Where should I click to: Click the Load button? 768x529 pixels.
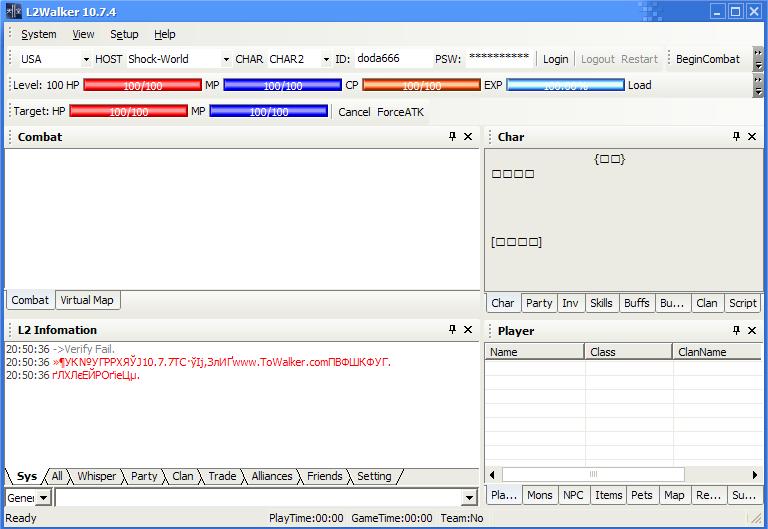[x=640, y=85]
